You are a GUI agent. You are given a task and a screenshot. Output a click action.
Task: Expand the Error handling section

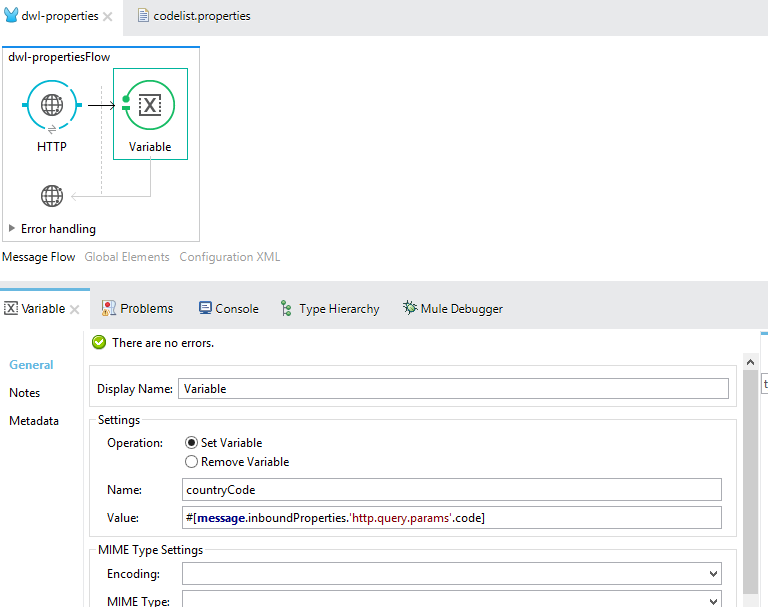pyautogui.click(x=12, y=229)
